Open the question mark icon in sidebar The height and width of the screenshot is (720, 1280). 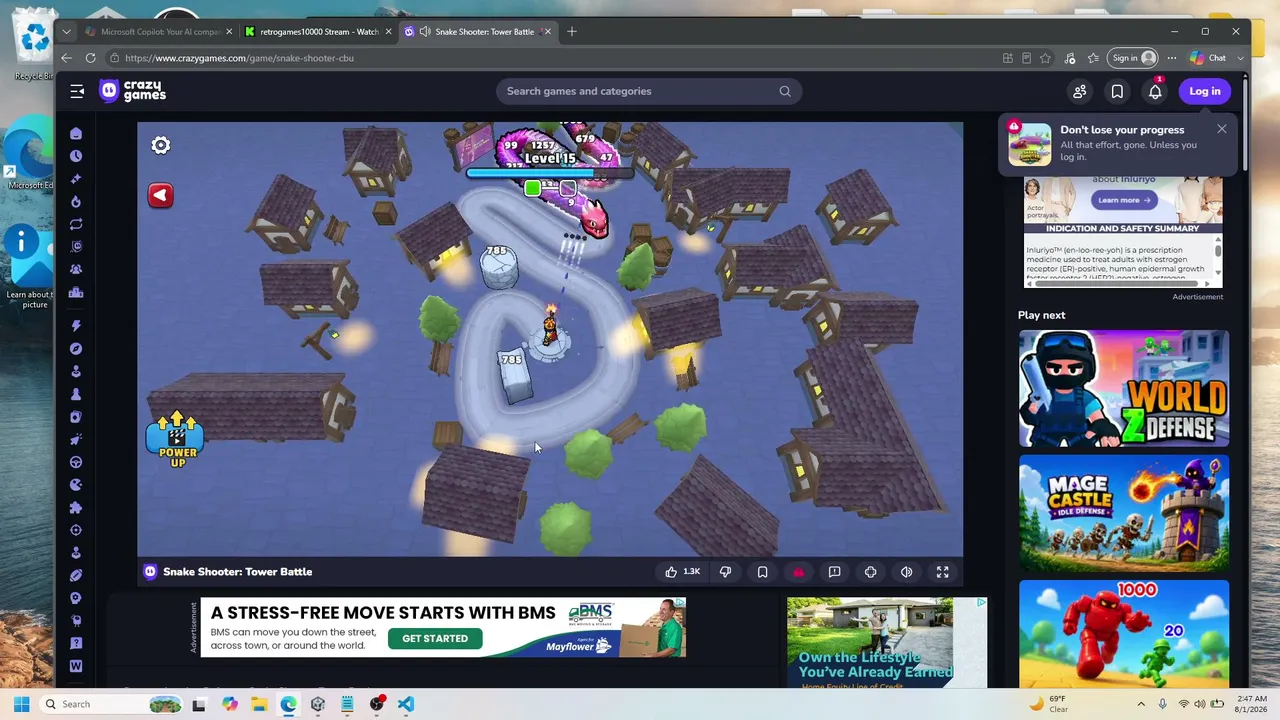coord(76,643)
